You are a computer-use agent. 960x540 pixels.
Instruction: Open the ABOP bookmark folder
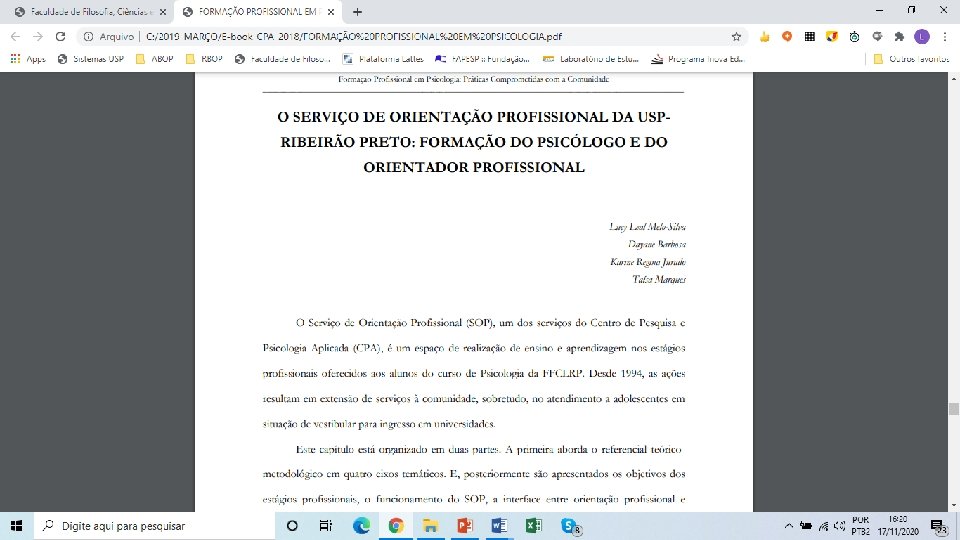click(155, 59)
